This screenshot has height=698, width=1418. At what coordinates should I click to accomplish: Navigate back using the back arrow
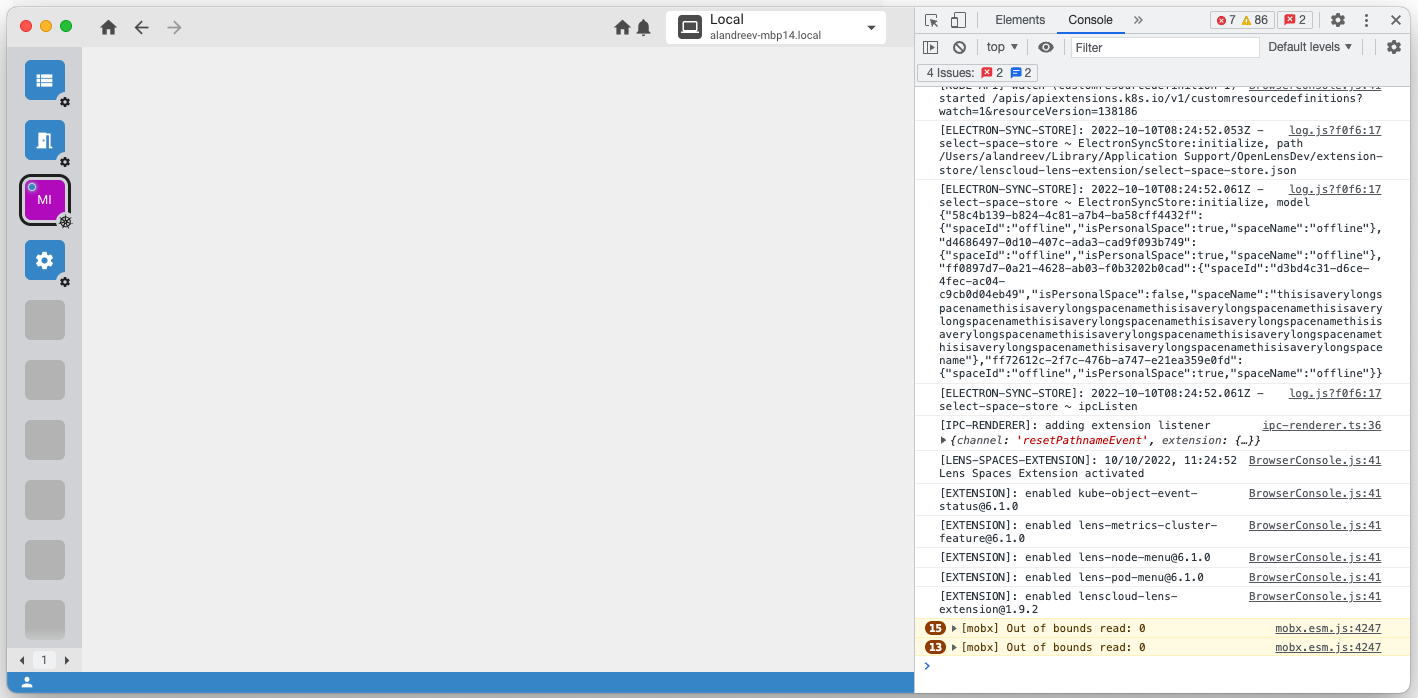click(142, 28)
